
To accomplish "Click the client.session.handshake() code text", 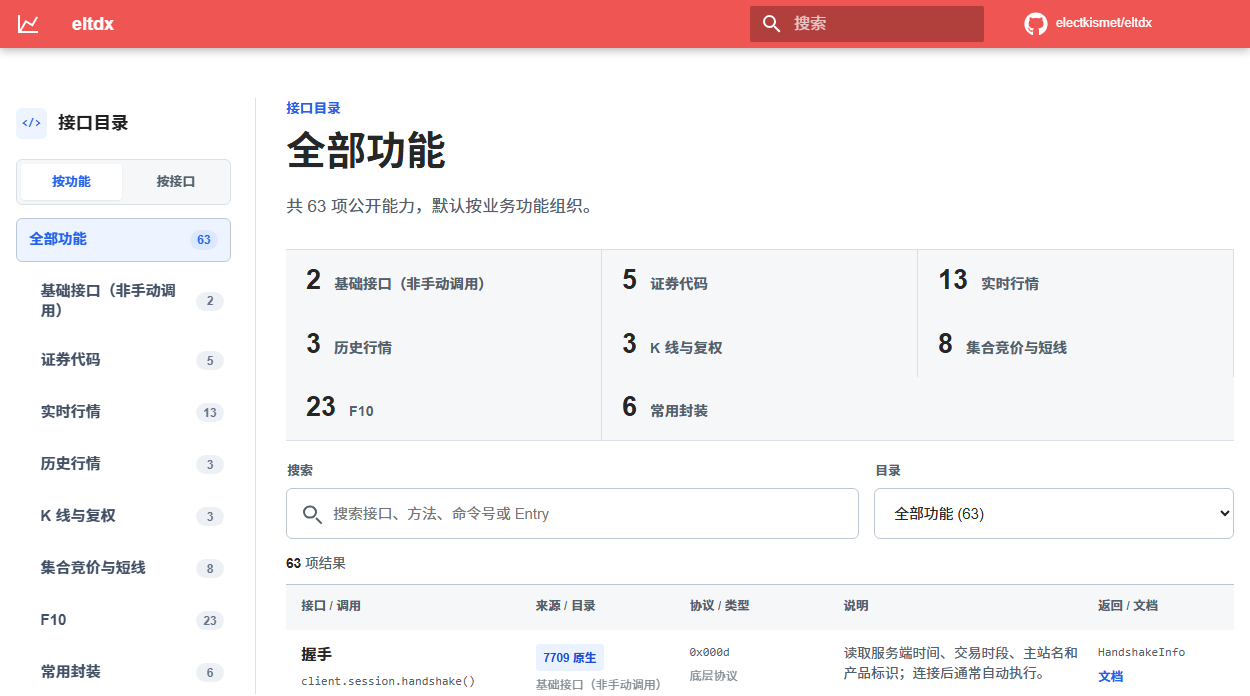I will [388, 681].
